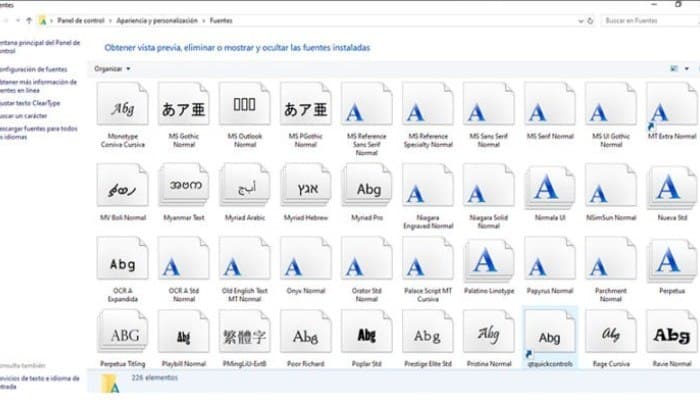Click the Fuentes folder icon in address bar
The width and height of the screenshot is (700, 400).
pyautogui.click(x=42, y=21)
